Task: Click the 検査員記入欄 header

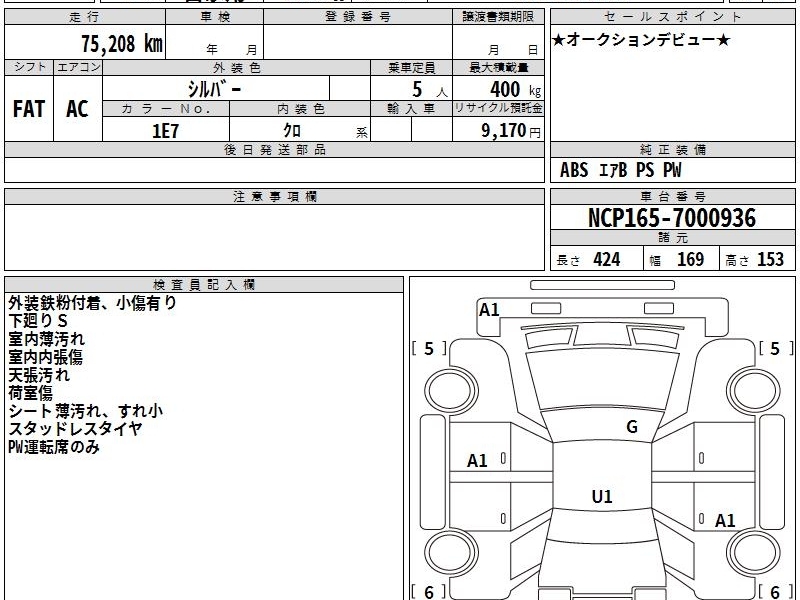Action: 204,285
